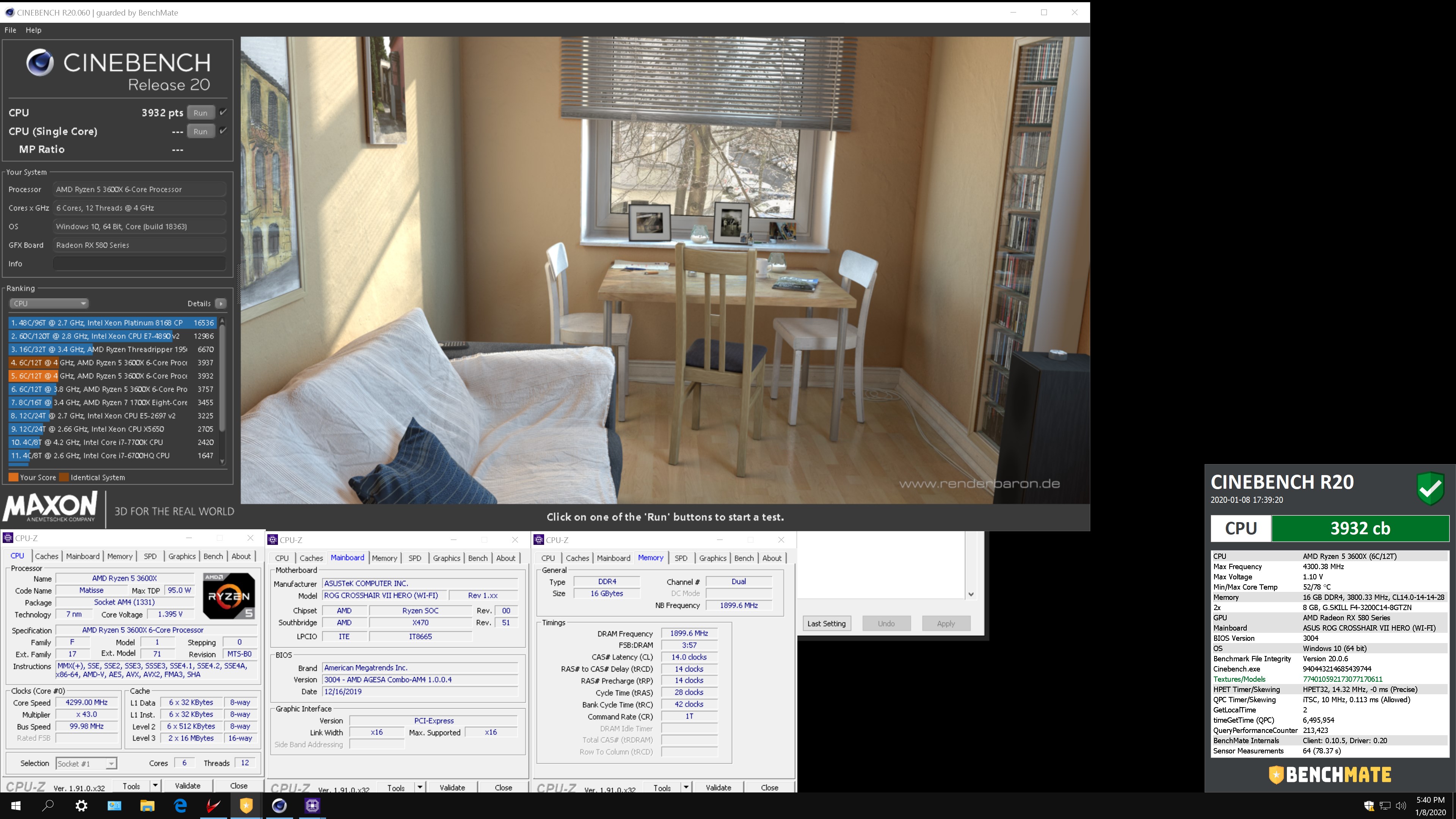Click the Undo button
Image resolution: width=1456 pixels, height=819 pixels.
point(886,623)
